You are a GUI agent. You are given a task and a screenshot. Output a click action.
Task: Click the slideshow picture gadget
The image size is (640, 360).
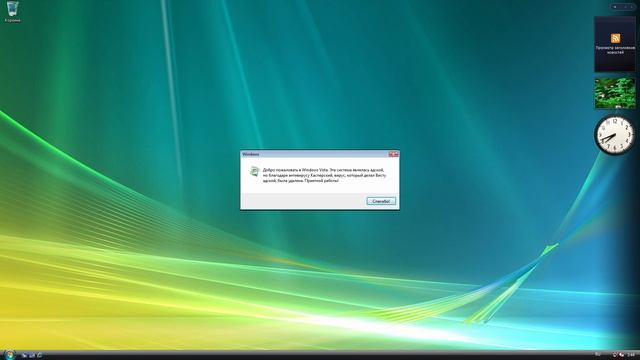click(x=615, y=93)
